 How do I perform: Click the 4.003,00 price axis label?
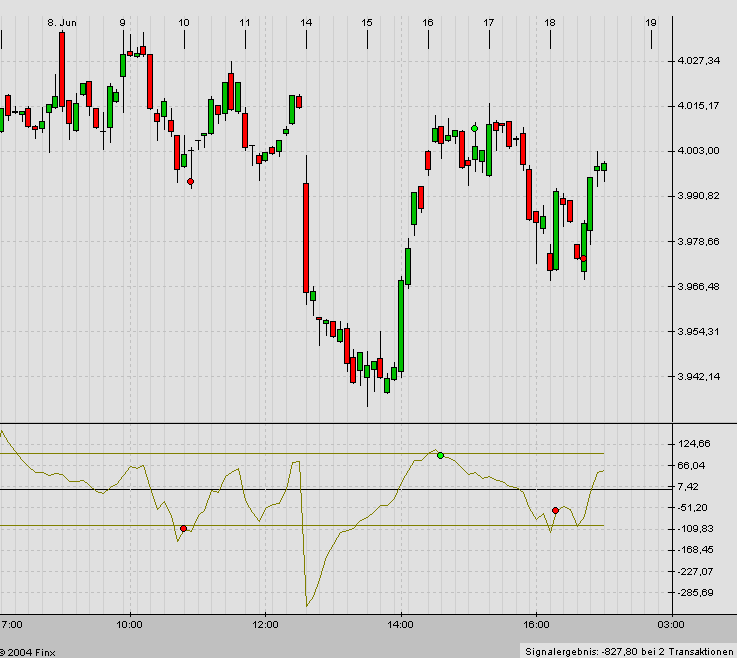pos(699,151)
